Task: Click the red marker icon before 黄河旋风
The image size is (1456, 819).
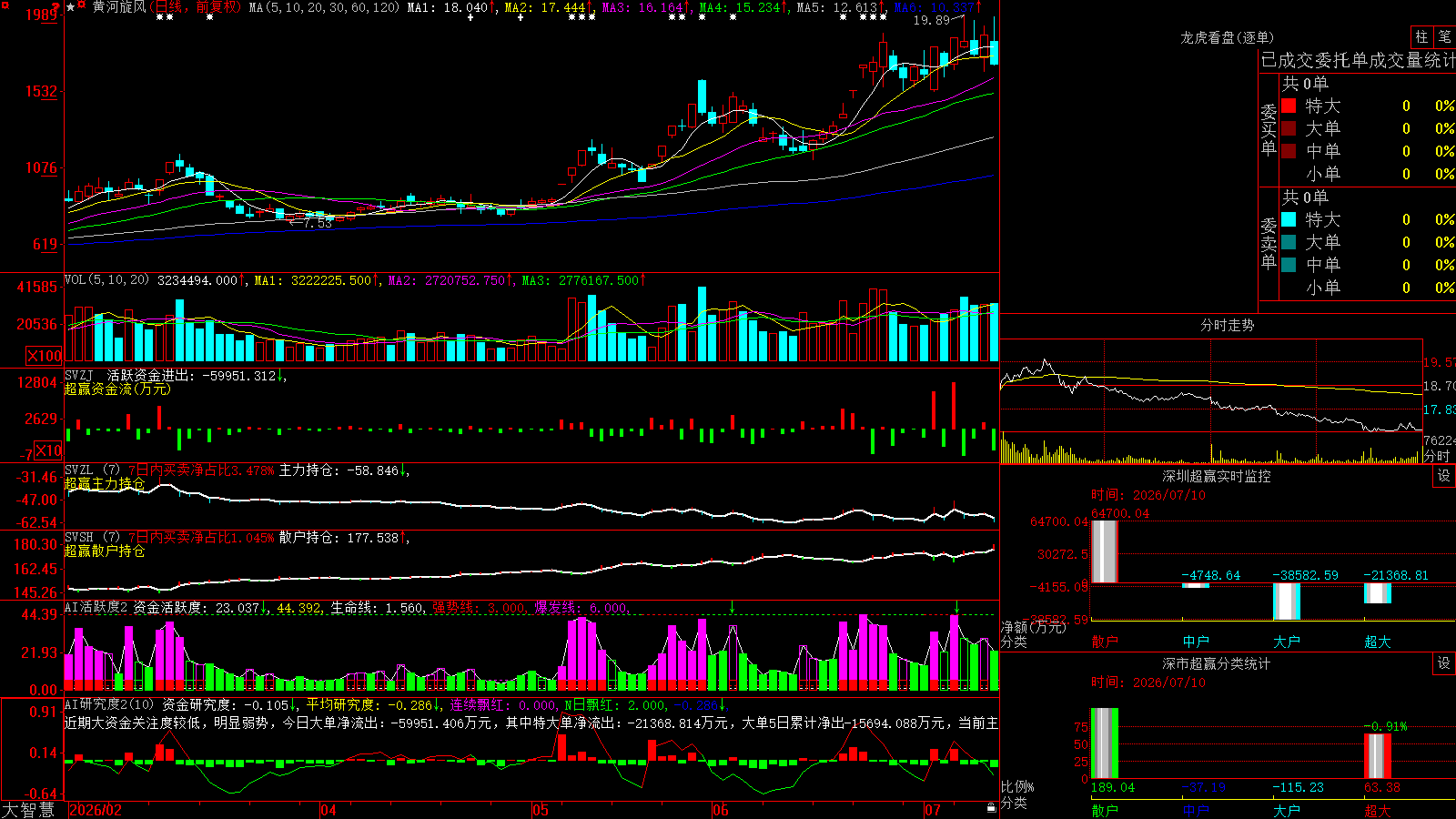Action: click(84, 6)
